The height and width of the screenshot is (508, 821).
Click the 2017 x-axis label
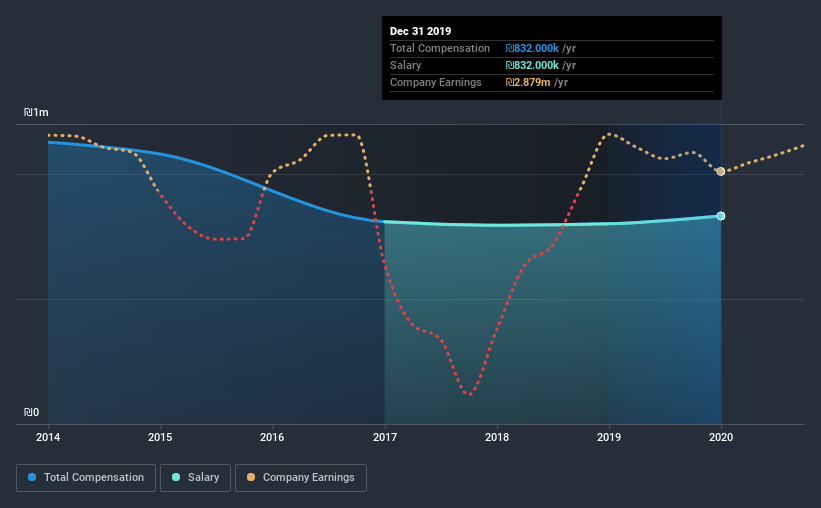tap(385, 437)
